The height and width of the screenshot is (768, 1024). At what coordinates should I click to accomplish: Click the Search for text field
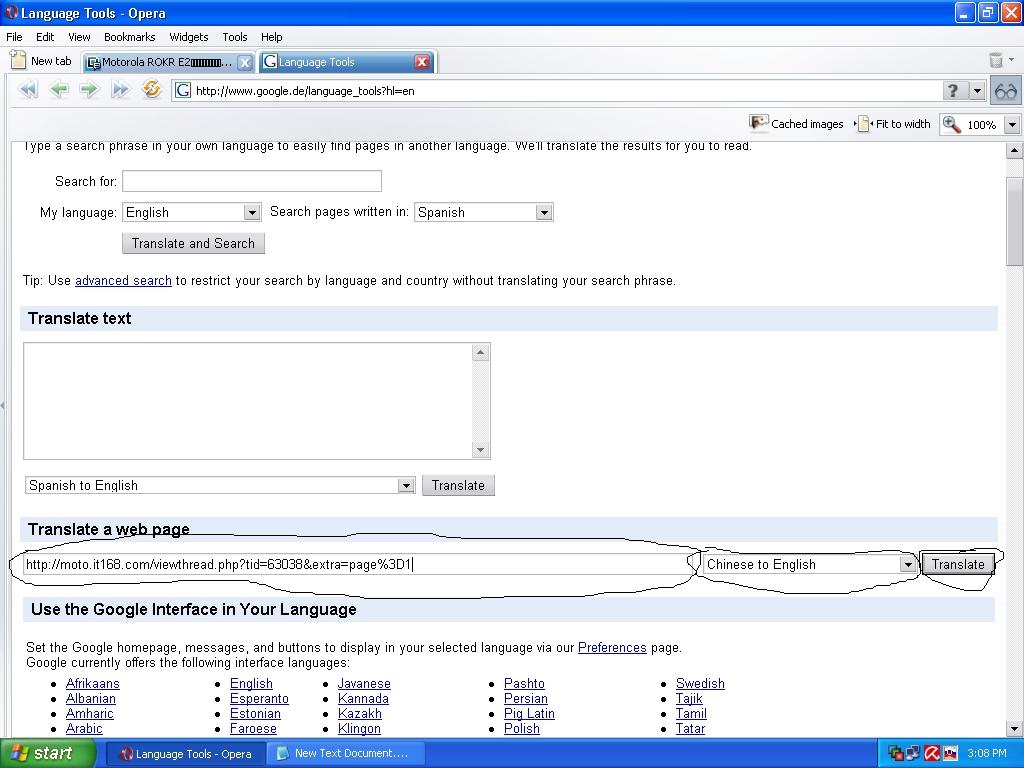(x=252, y=181)
